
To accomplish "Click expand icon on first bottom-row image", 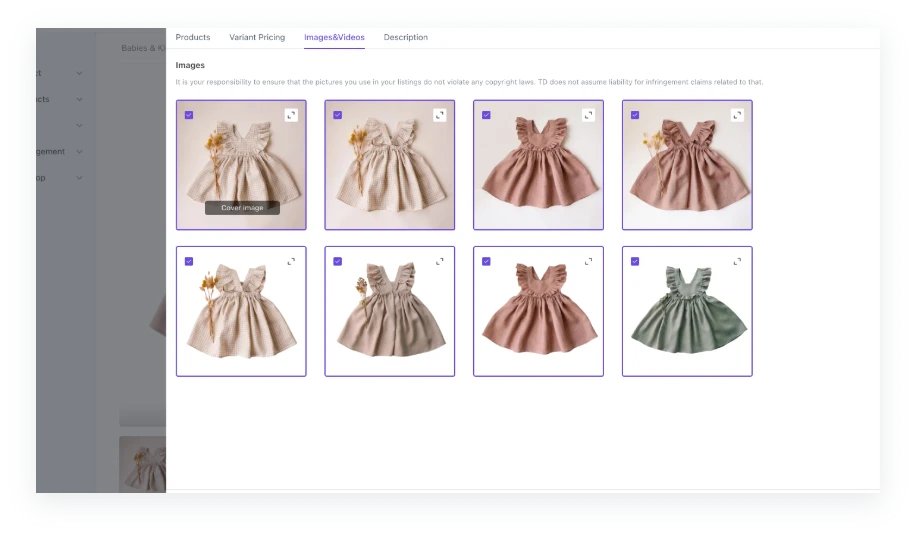I will point(291,261).
